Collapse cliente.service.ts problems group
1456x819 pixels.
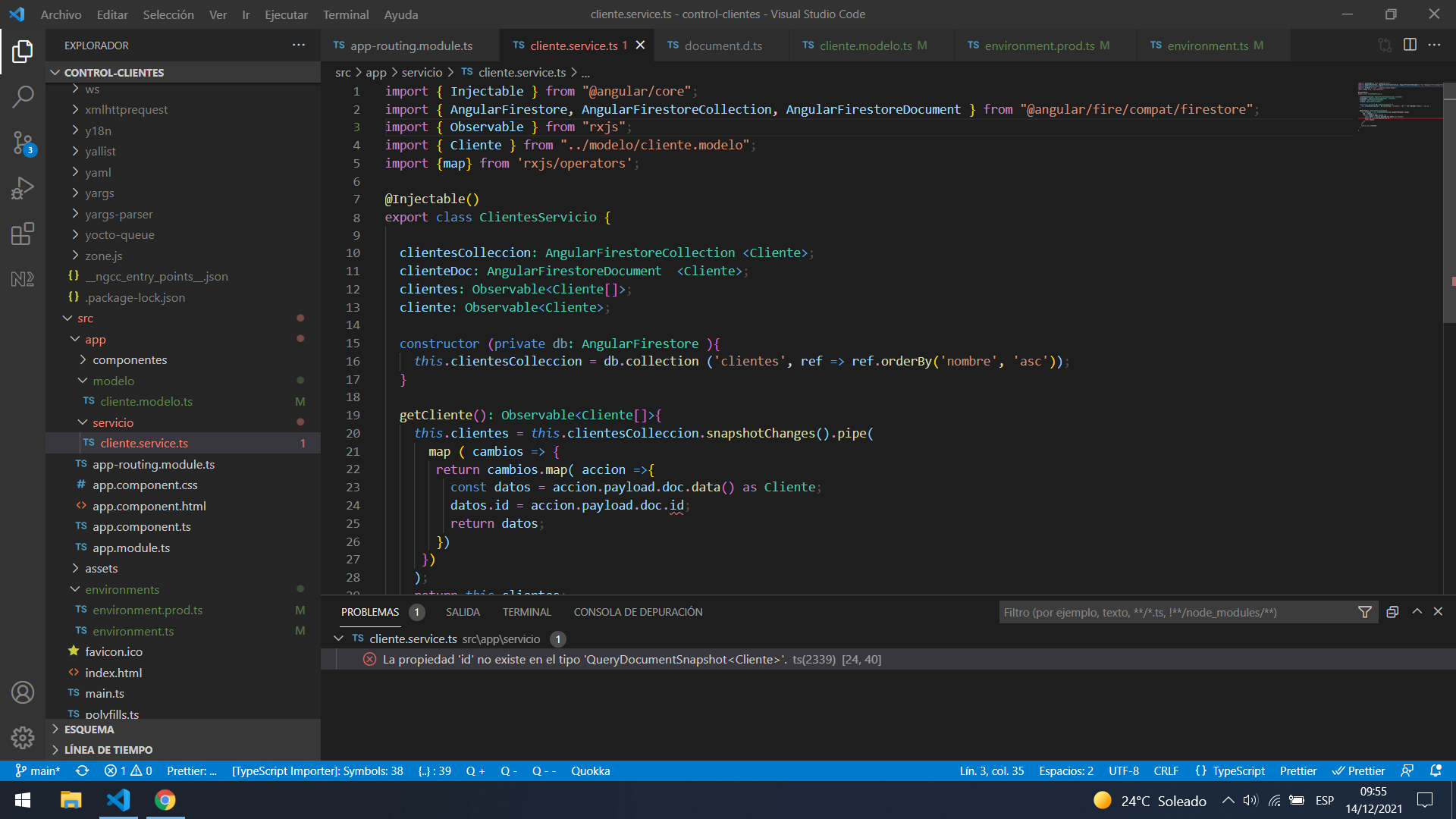point(338,639)
